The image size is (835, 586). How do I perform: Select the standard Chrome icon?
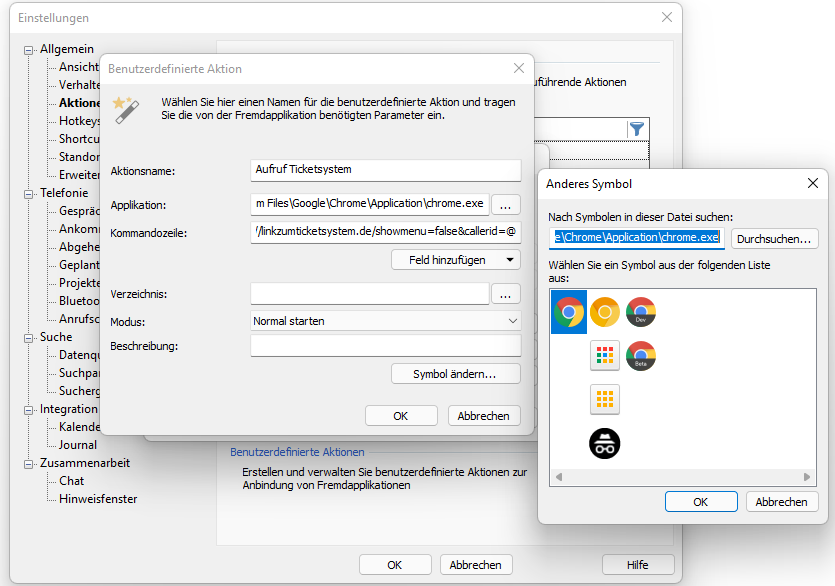568,312
